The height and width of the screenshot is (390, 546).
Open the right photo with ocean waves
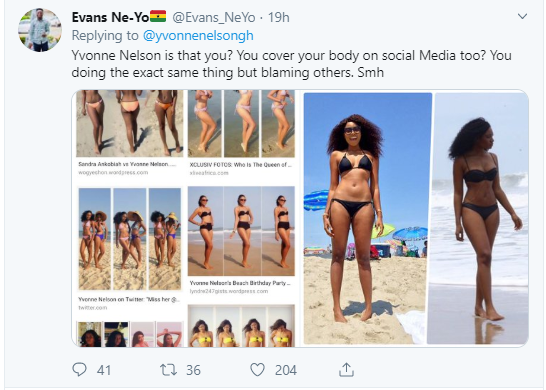[478, 218]
